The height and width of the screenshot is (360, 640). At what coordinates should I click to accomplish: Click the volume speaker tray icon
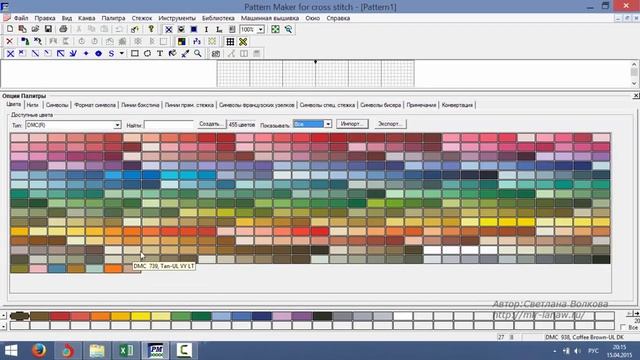tap(578, 351)
